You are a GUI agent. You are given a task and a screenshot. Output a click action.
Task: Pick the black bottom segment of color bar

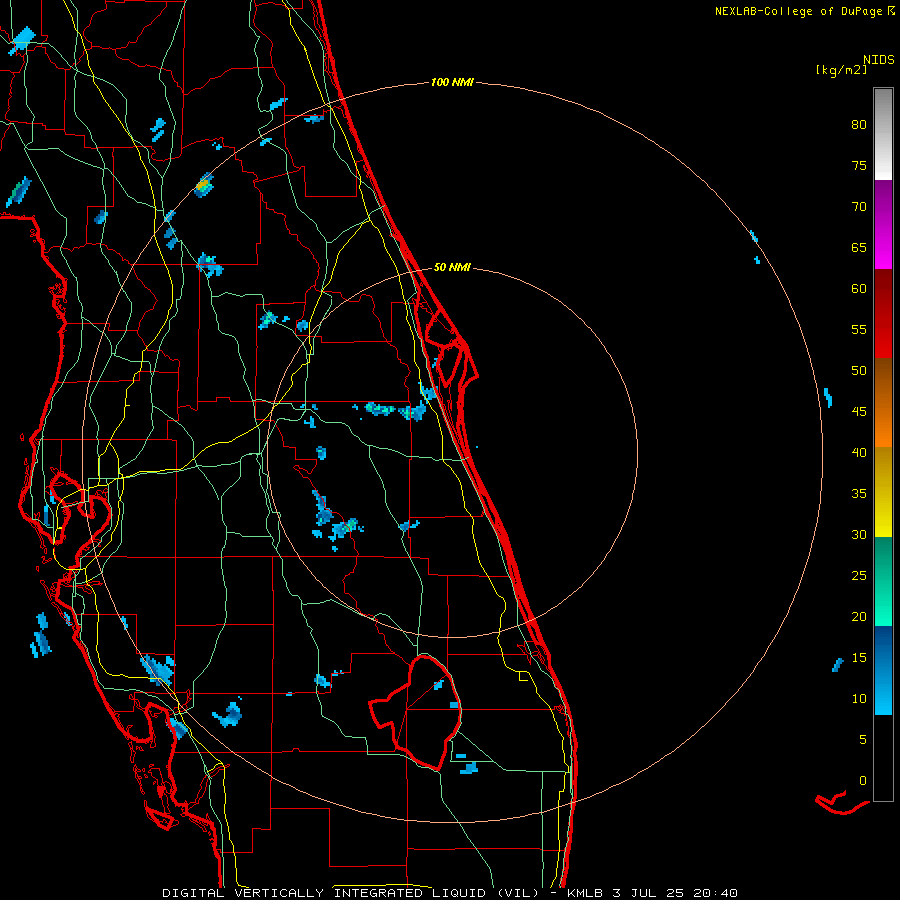[x=883, y=758]
